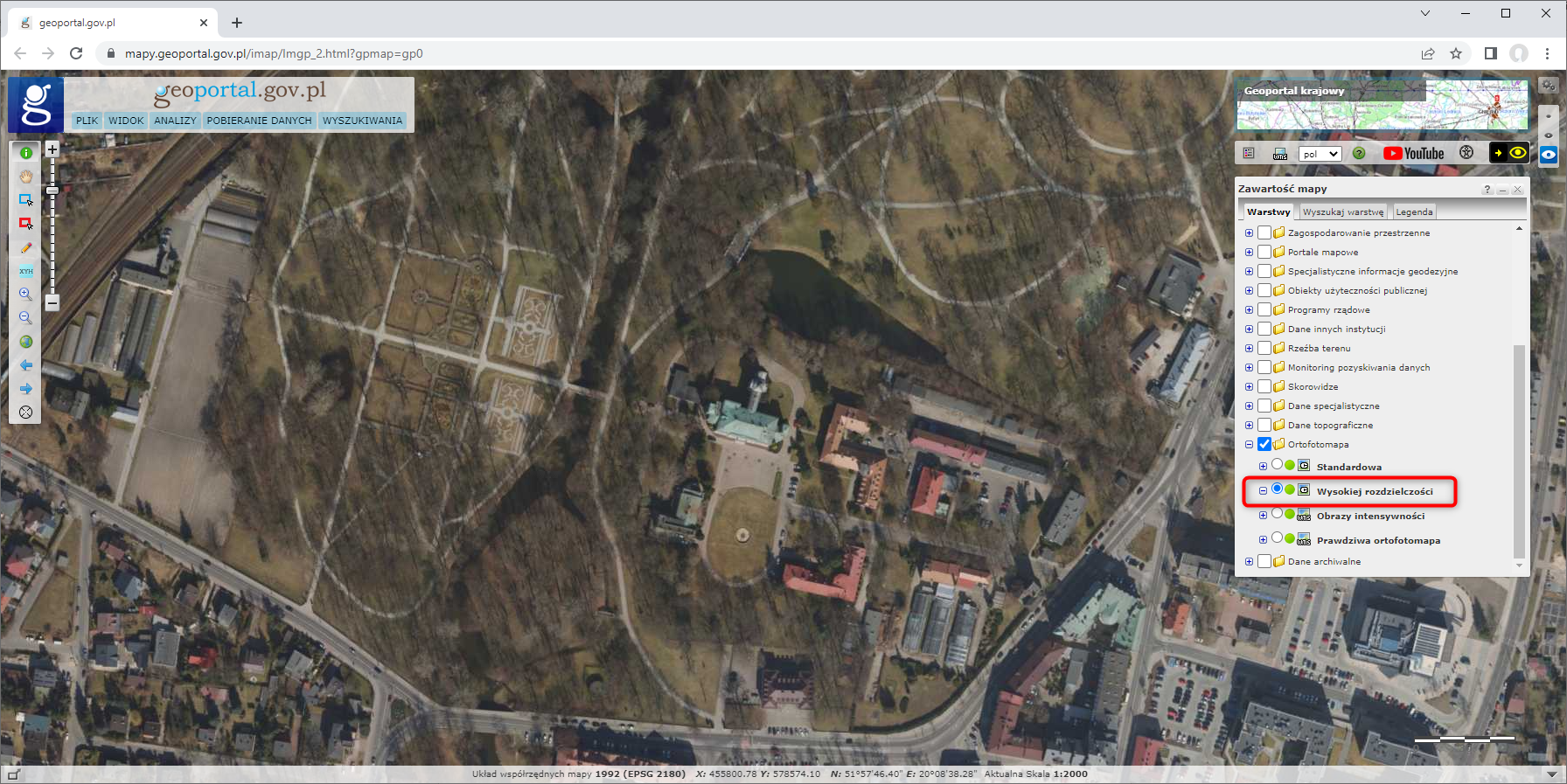Check Dane topograficzne layer group

point(1264,425)
